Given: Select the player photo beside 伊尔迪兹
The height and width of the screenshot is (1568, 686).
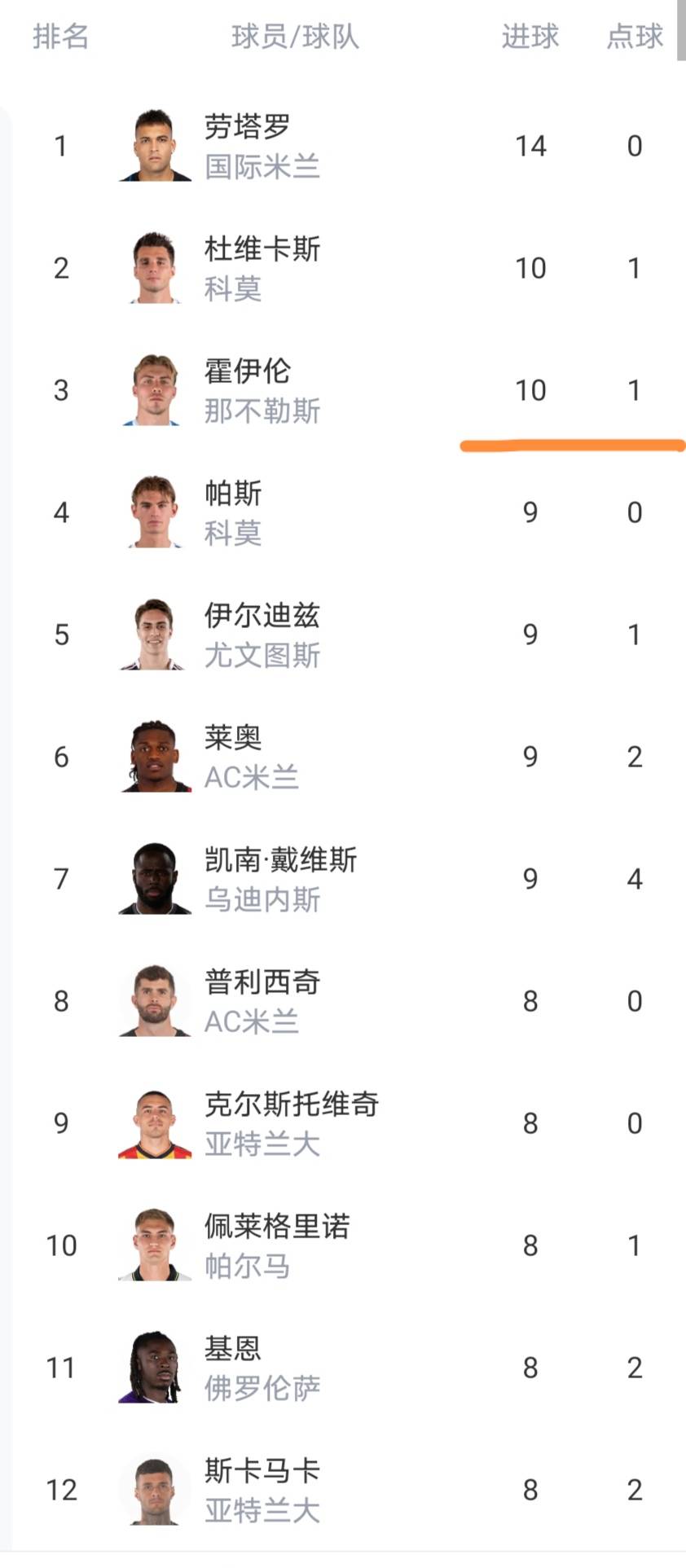Looking at the screenshot, I should click(155, 635).
